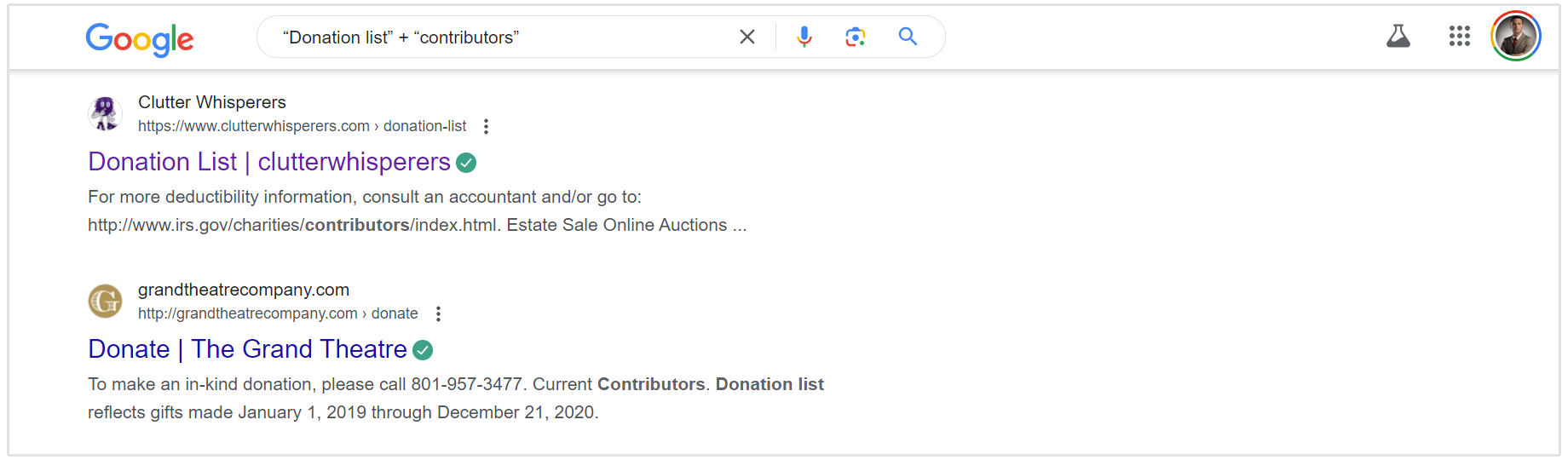Screen dimensions: 1568x460
Task: Open the "Donate | The Grand Theatre" result
Action: [247, 349]
